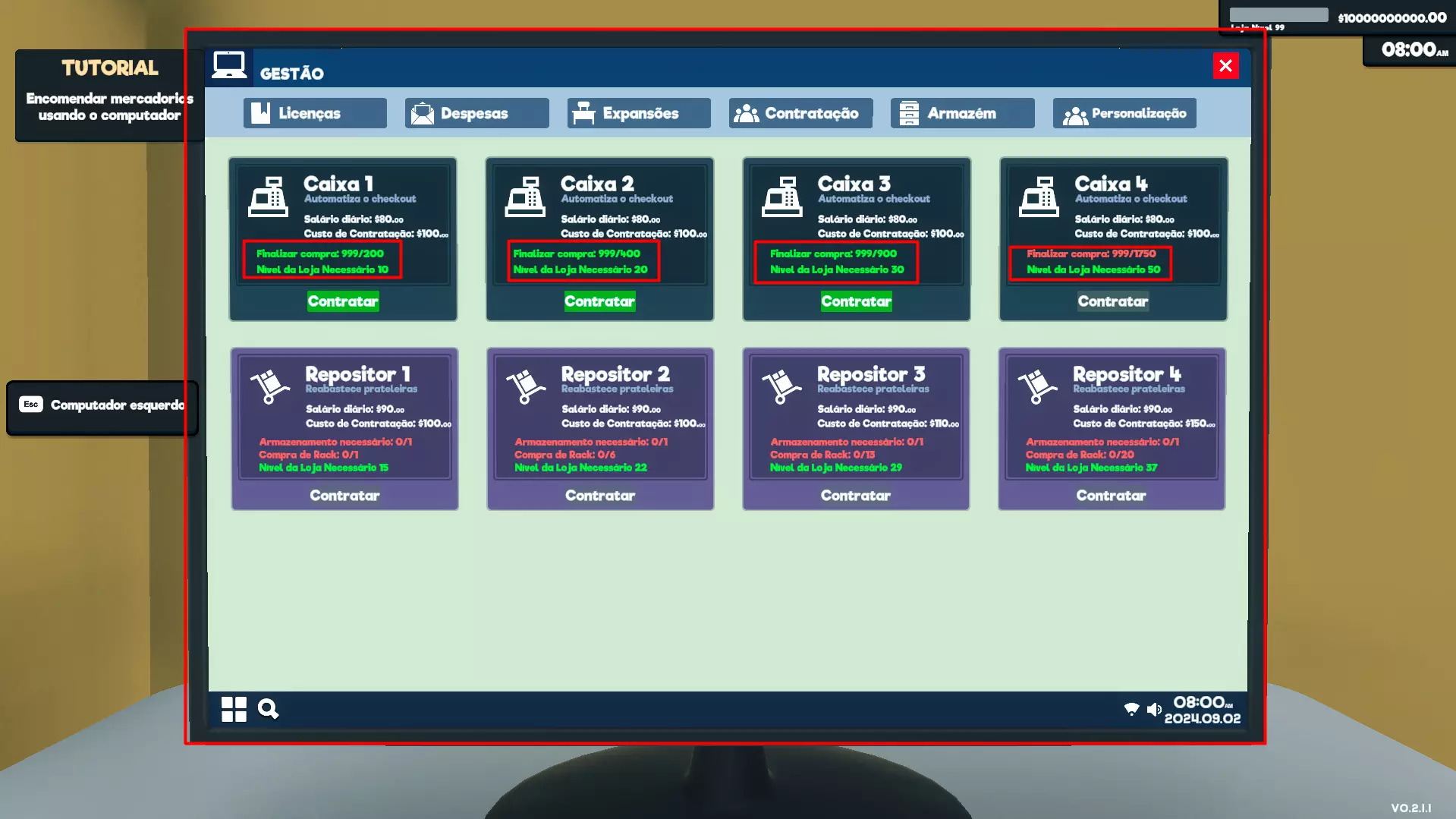The width and height of the screenshot is (1456, 819).
Task: Click the Esc key hint badge
Action: coord(31,405)
